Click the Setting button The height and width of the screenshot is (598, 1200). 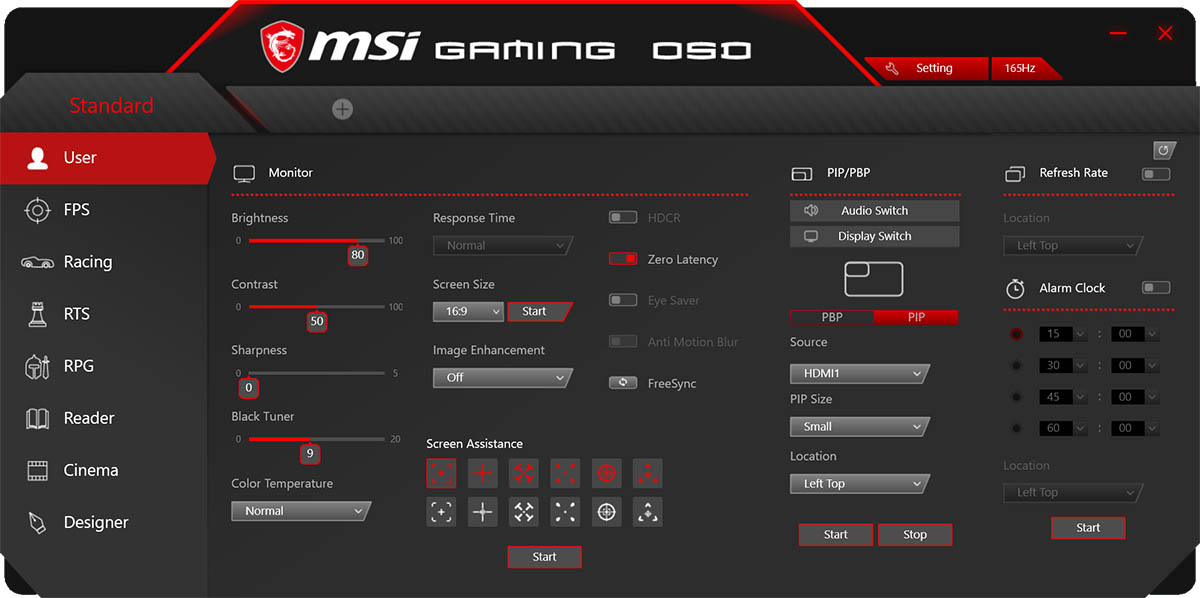pos(925,69)
